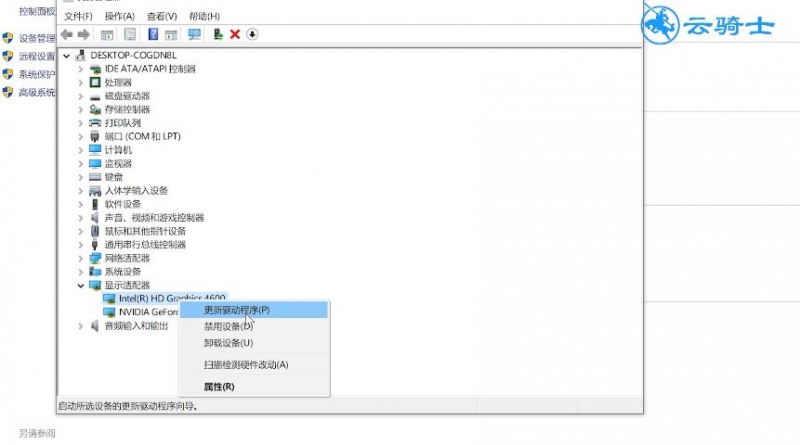Choose 禁用设备(D) from context menu
This screenshot has height=445, width=800.
pos(254,327)
